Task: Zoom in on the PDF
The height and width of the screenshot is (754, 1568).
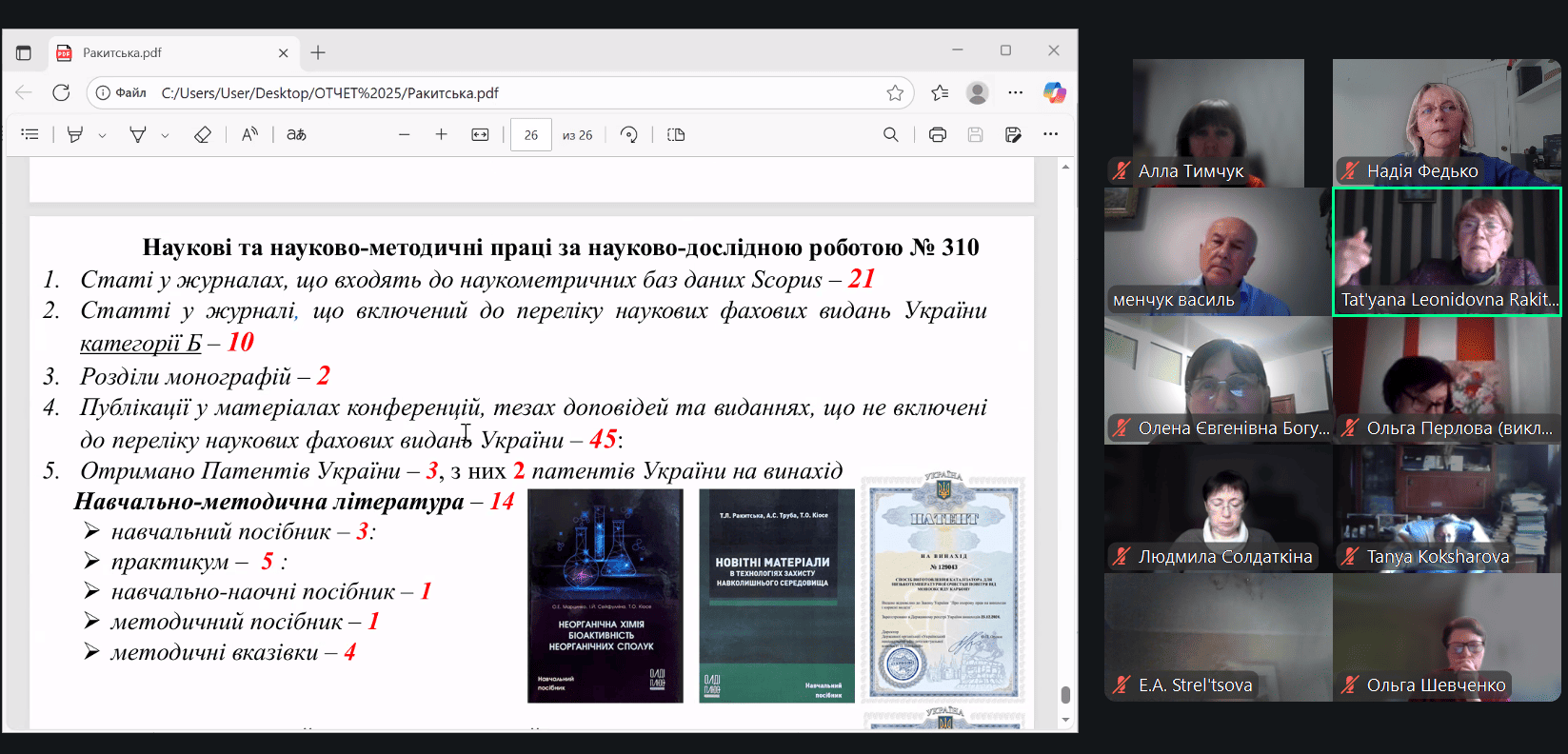Action: (x=441, y=134)
